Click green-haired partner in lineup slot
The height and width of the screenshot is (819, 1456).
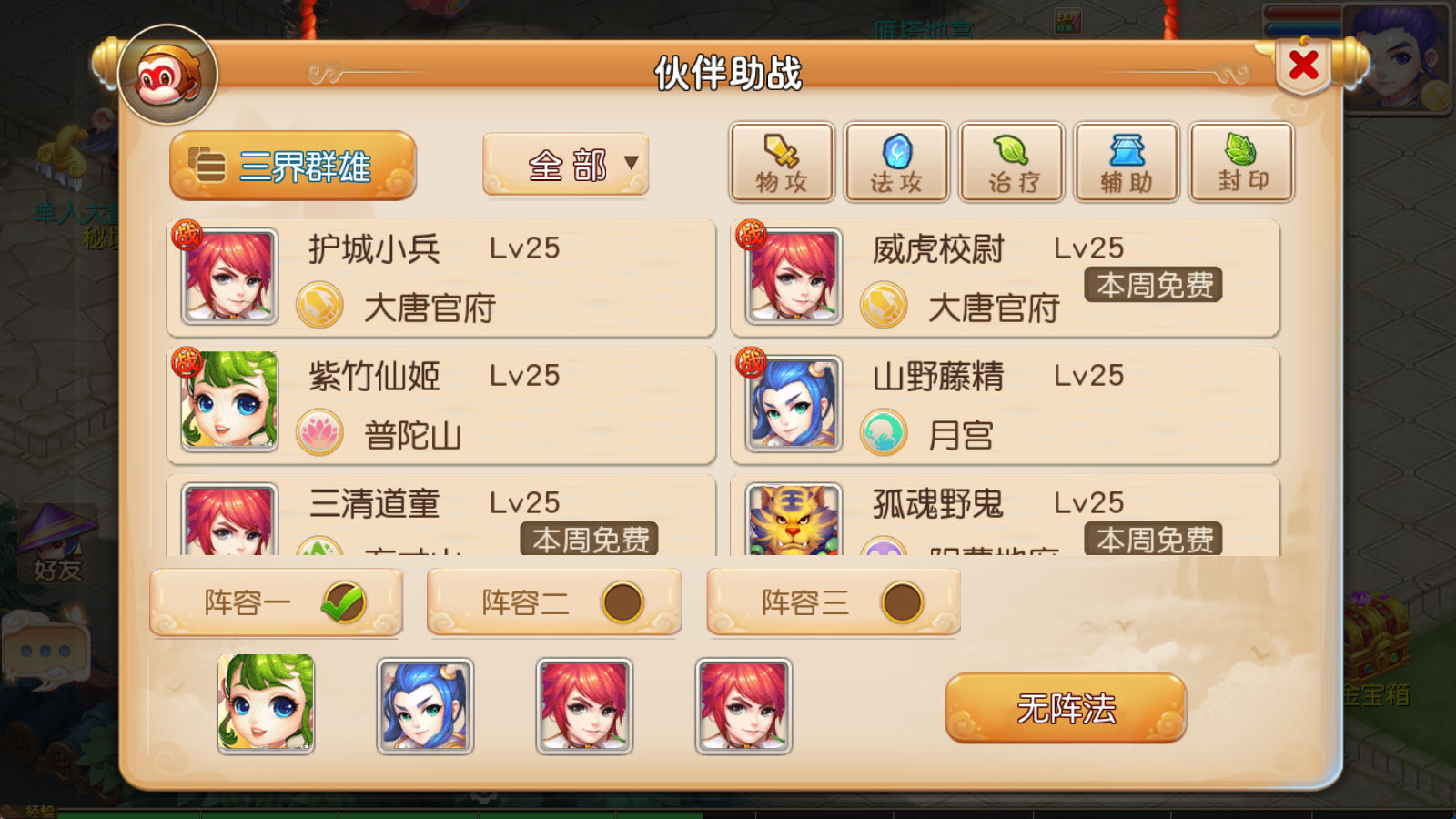pos(266,704)
